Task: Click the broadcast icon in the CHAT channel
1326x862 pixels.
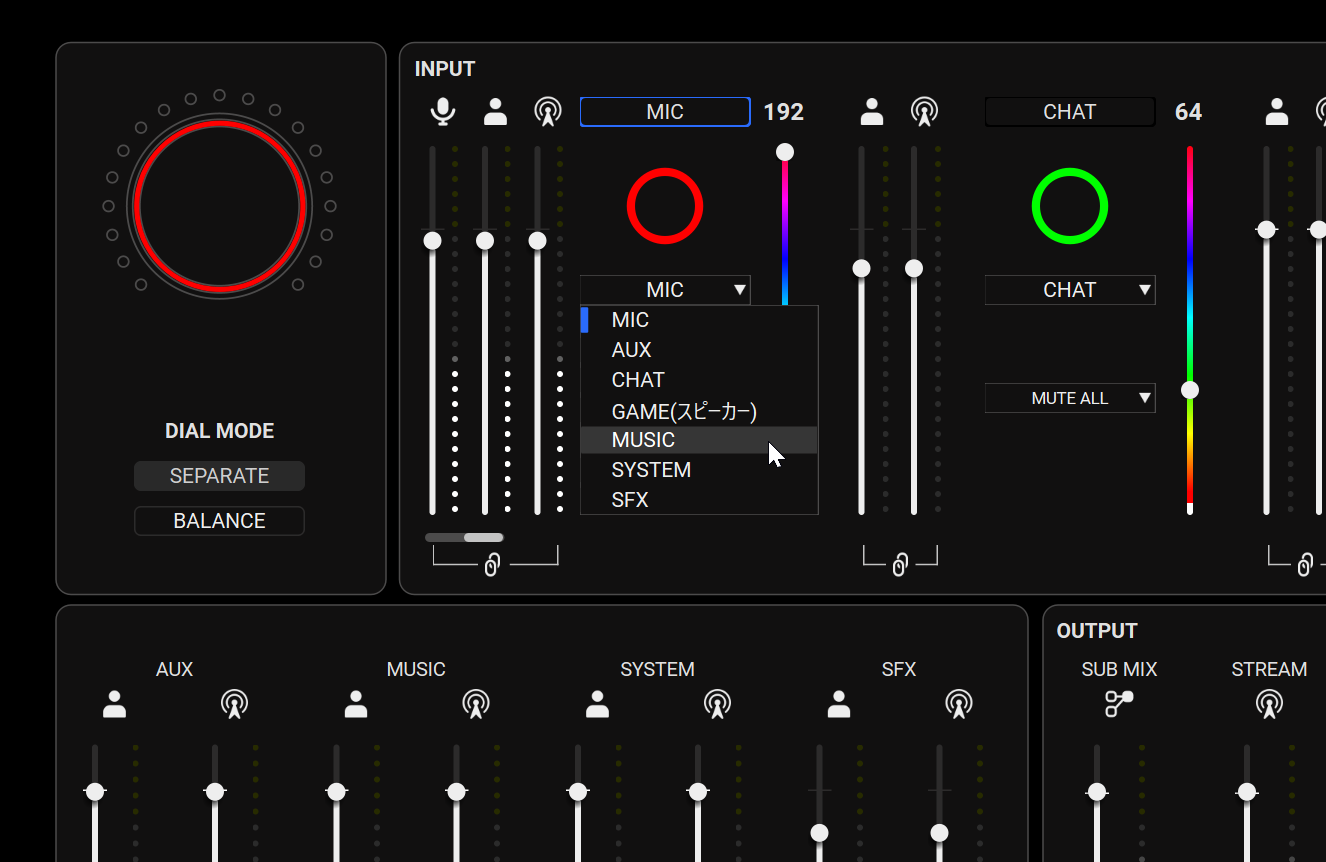Action: pos(924,111)
